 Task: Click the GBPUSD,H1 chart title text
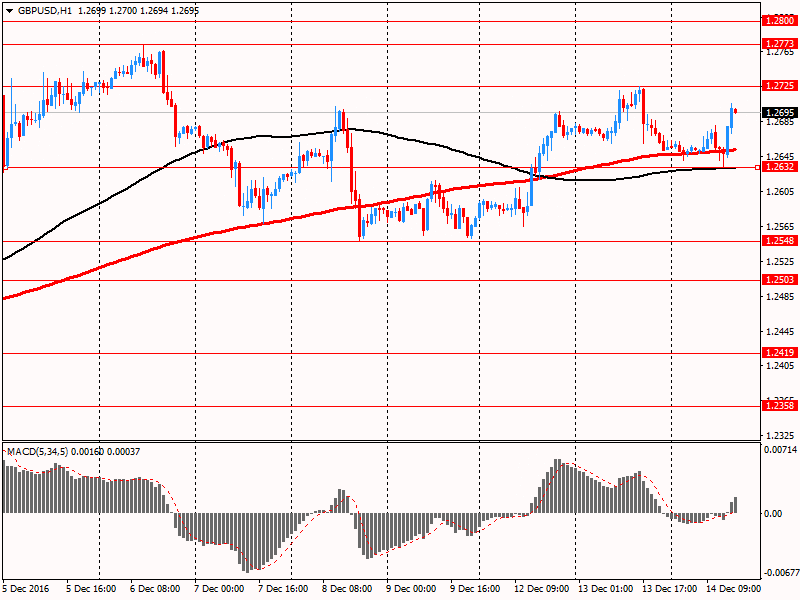coord(45,11)
